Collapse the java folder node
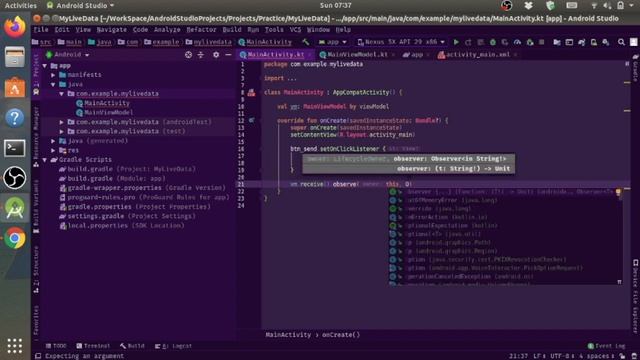Image resolution: width=640 pixels, height=360 pixels. click(53, 84)
